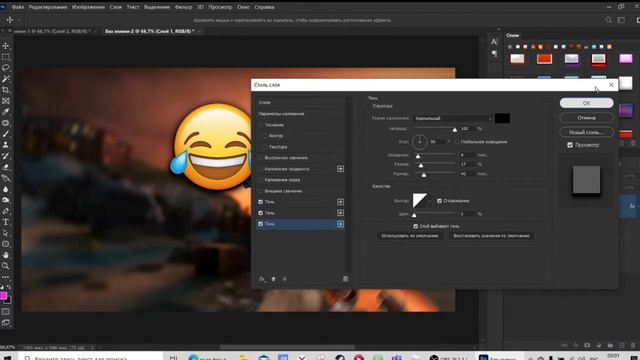
Task: Select the Path Selection tool
Action: (x=6, y=233)
